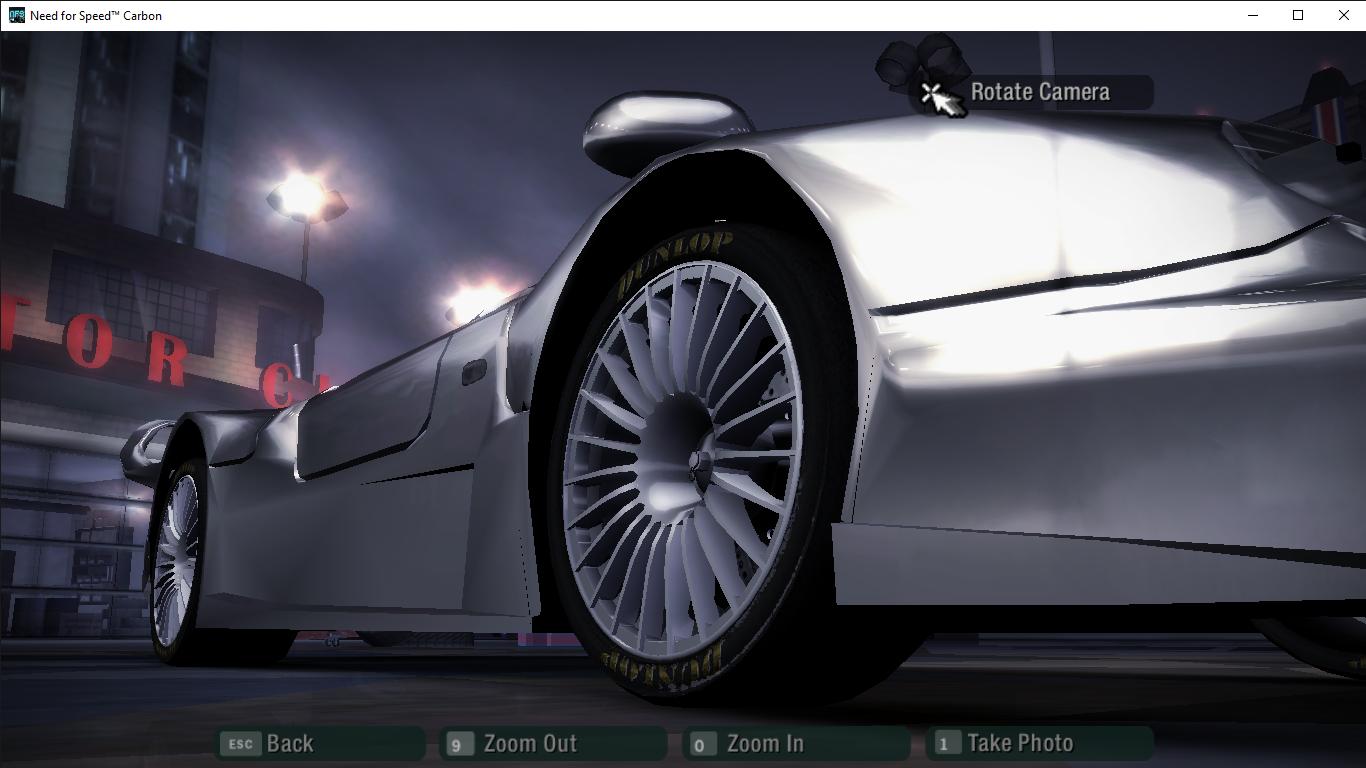Viewport: 1366px width, 768px height.
Task: Click the ESC key icon
Action: [x=240, y=744]
